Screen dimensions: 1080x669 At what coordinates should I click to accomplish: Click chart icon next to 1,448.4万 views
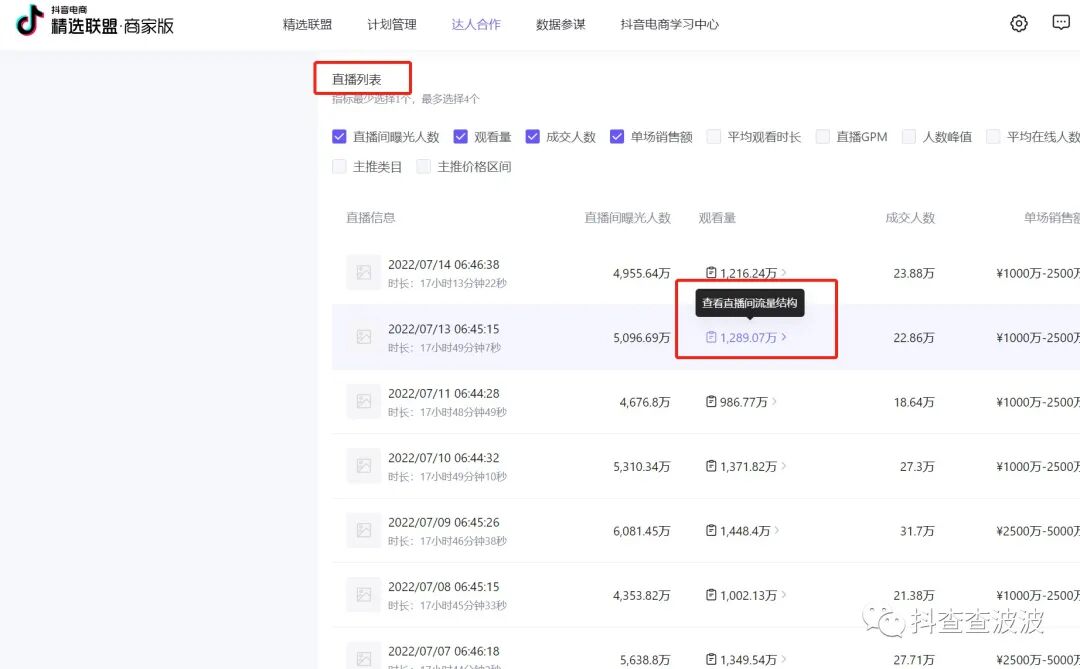pyautogui.click(x=710, y=530)
